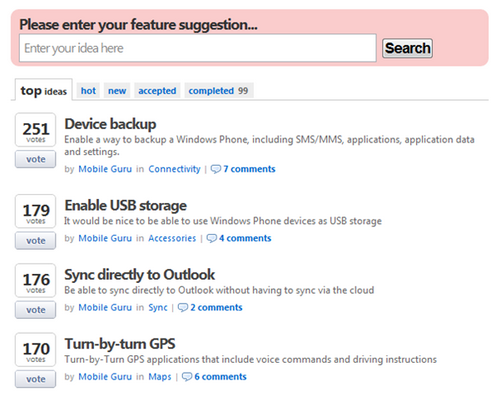Click the 179 votes count box
Screen dimensions: 491x398
(36, 211)
